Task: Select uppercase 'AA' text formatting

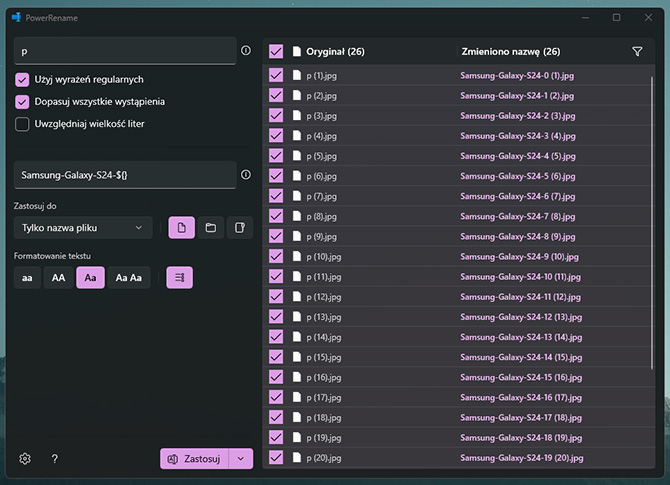Action: click(x=59, y=278)
